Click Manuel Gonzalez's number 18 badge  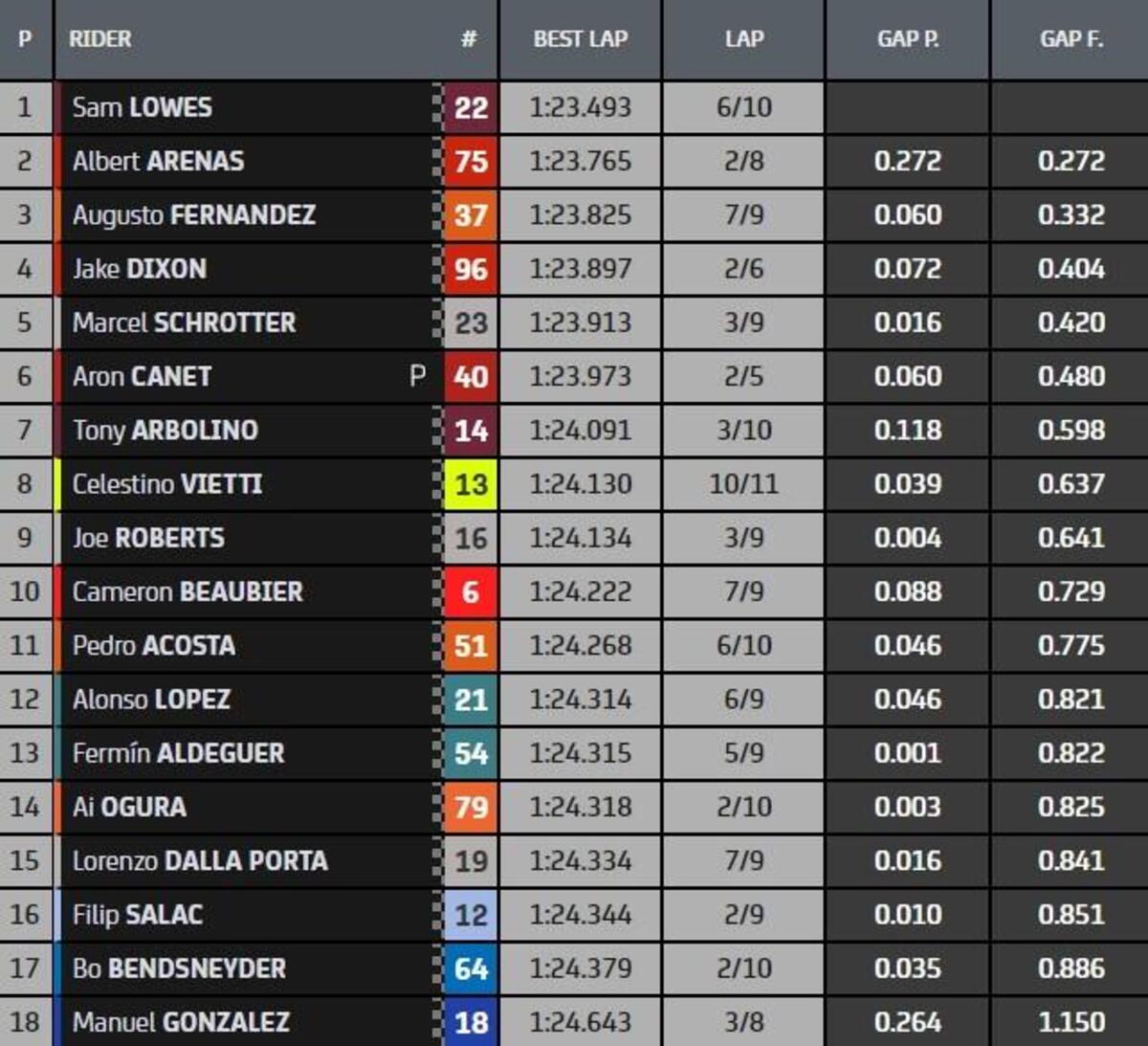471,1022
